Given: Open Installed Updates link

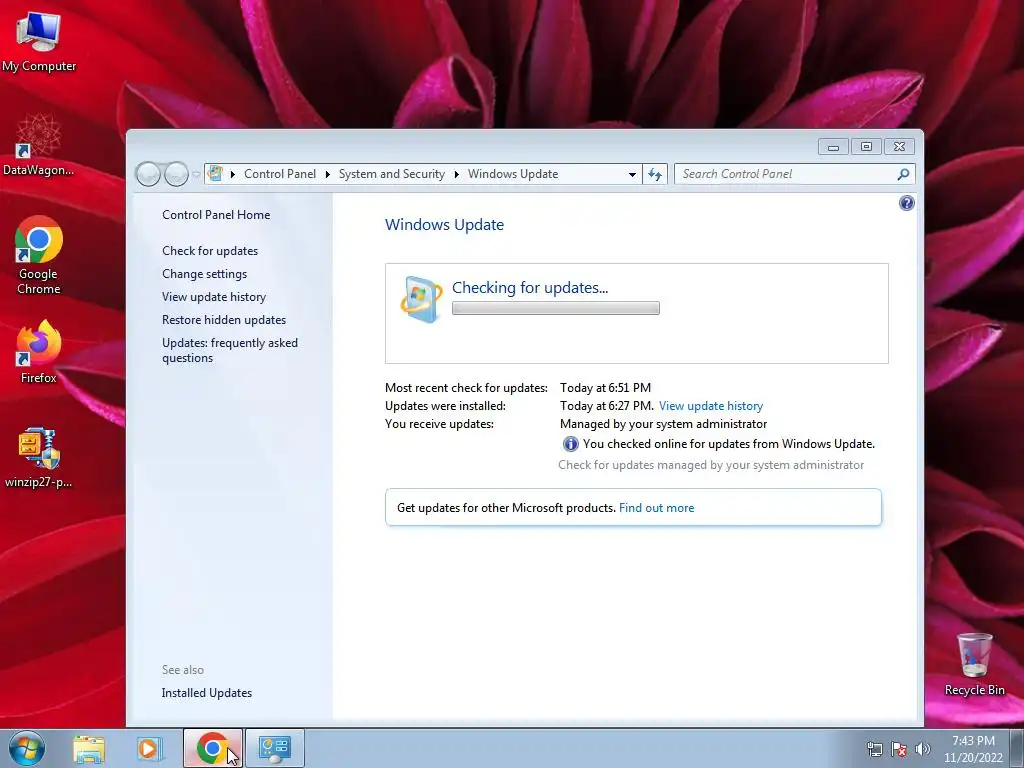Looking at the screenshot, I should tap(206, 693).
